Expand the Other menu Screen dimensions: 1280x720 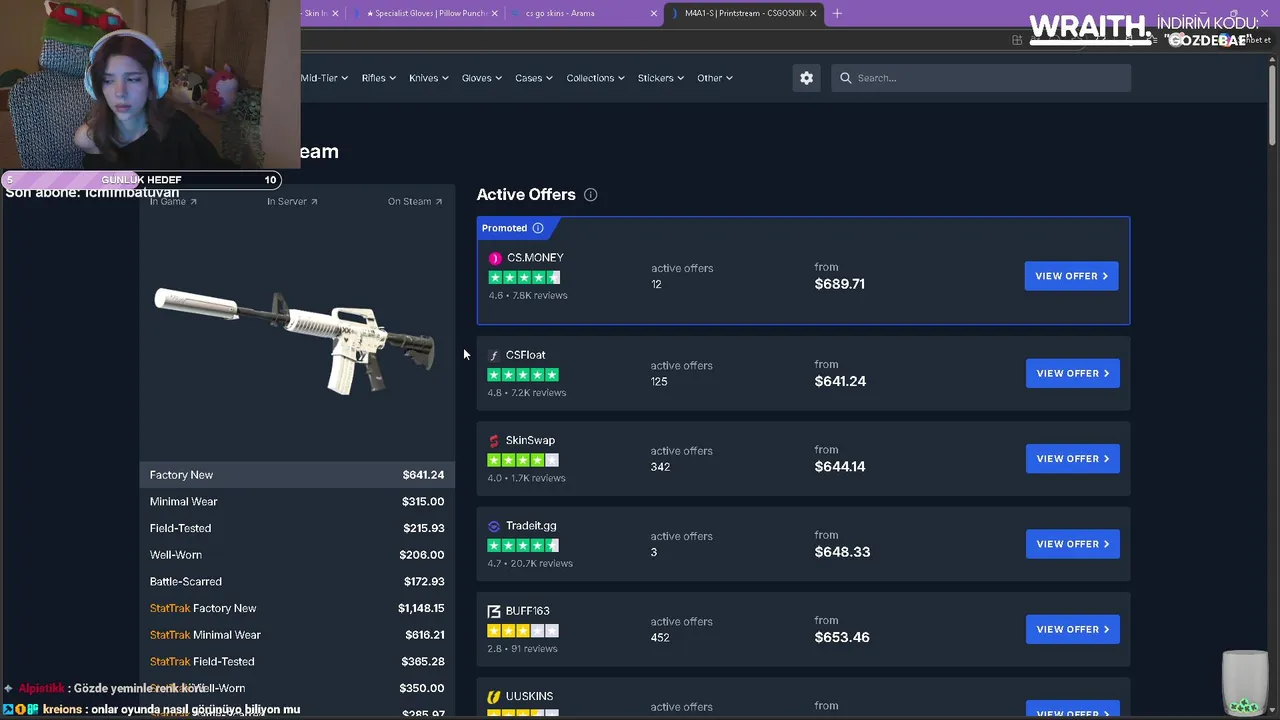tap(715, 78)
